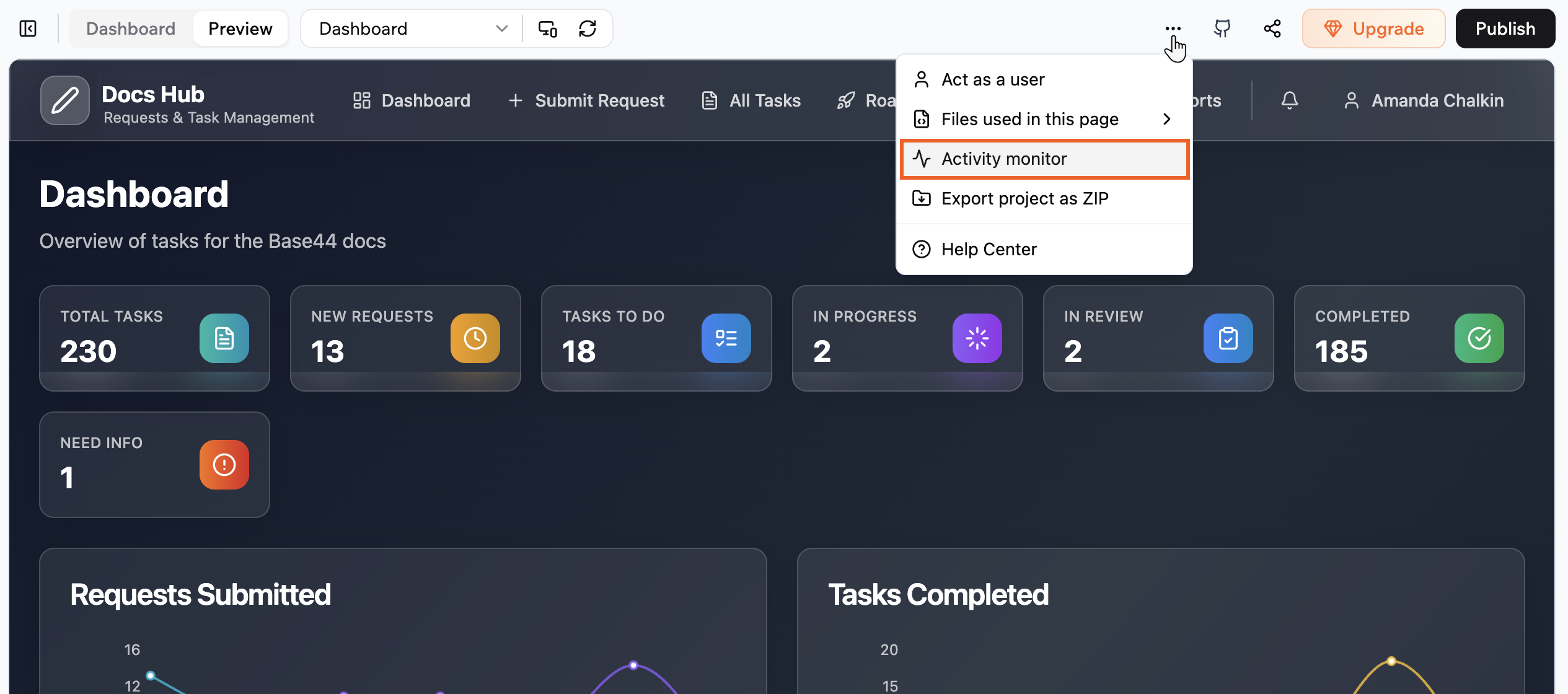Click the Publish button
1568x694 pixels.
(x=1505, y=29)
